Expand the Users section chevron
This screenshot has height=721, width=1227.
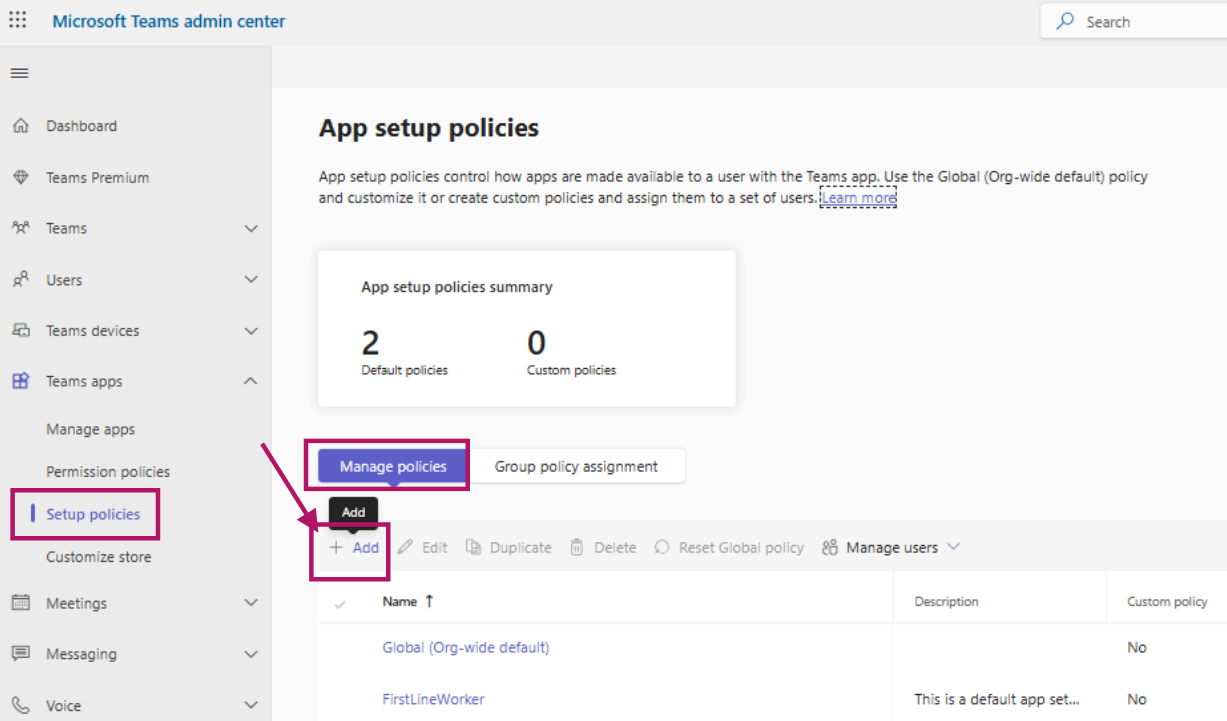click(x=251, y=280)
